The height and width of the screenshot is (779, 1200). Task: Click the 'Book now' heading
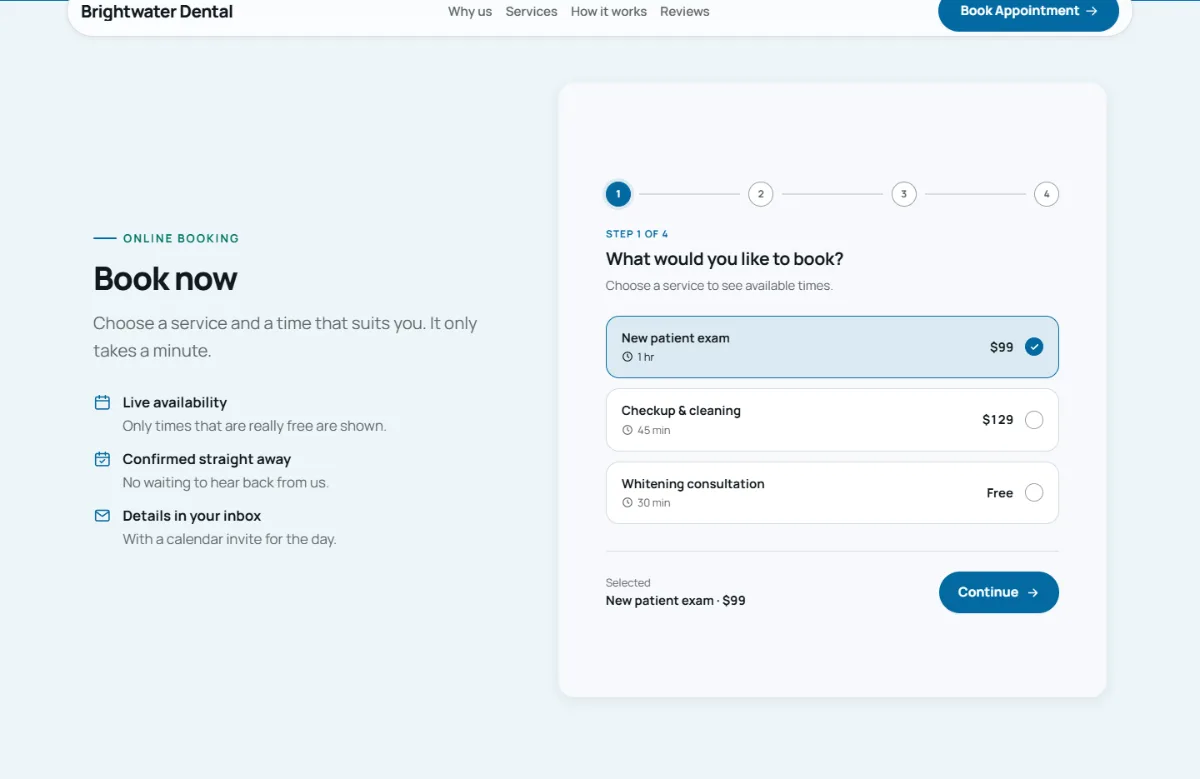pyautogui.click(x=165, y=278)
